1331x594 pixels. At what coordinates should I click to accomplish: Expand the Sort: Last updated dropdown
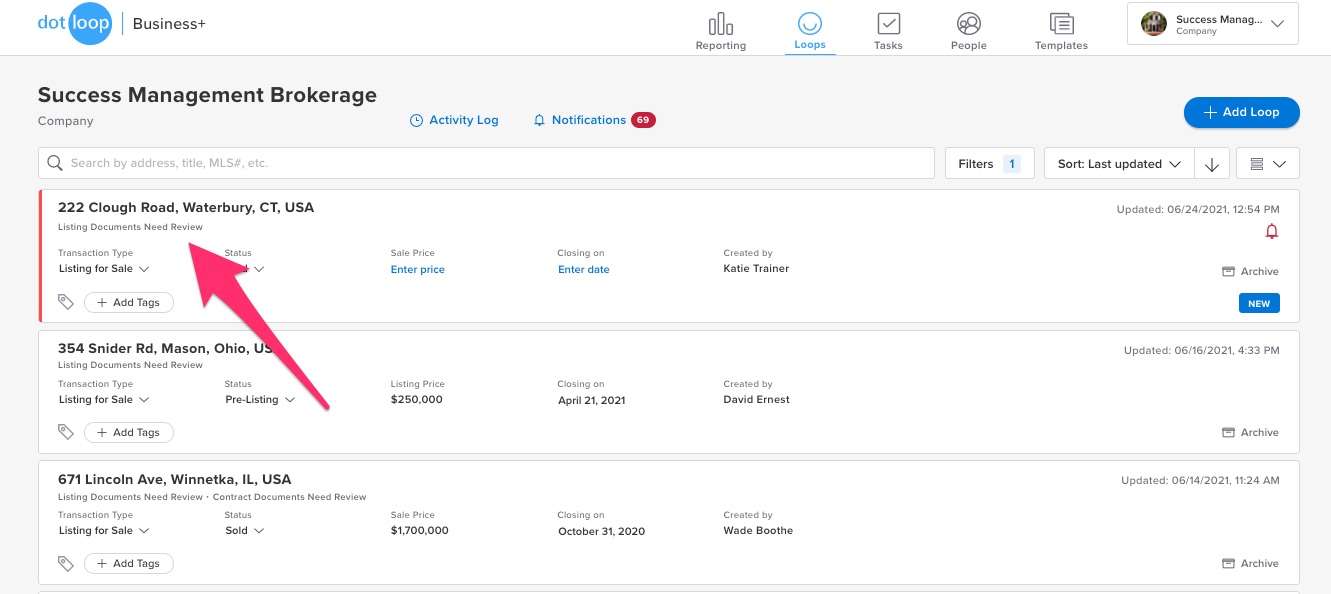pos(1119,164)
